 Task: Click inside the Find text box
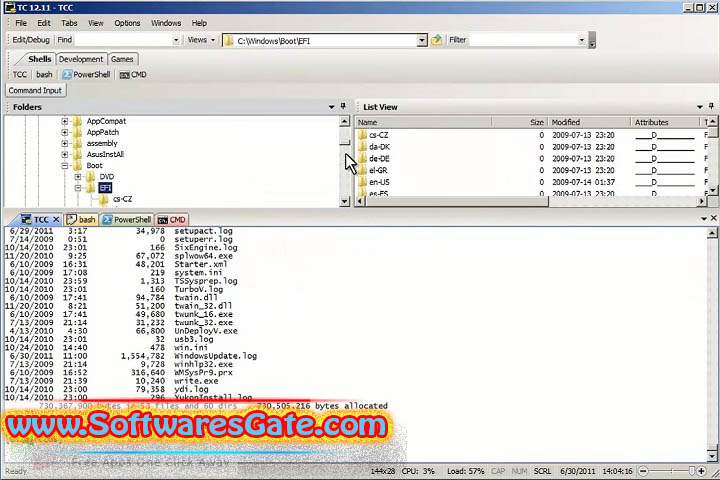coord(123,40)
